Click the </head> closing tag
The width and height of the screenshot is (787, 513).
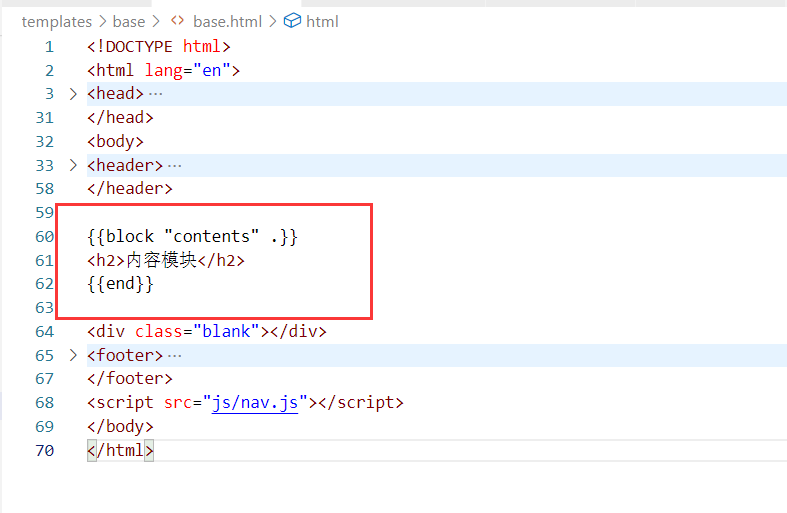(x=120, y=117)
